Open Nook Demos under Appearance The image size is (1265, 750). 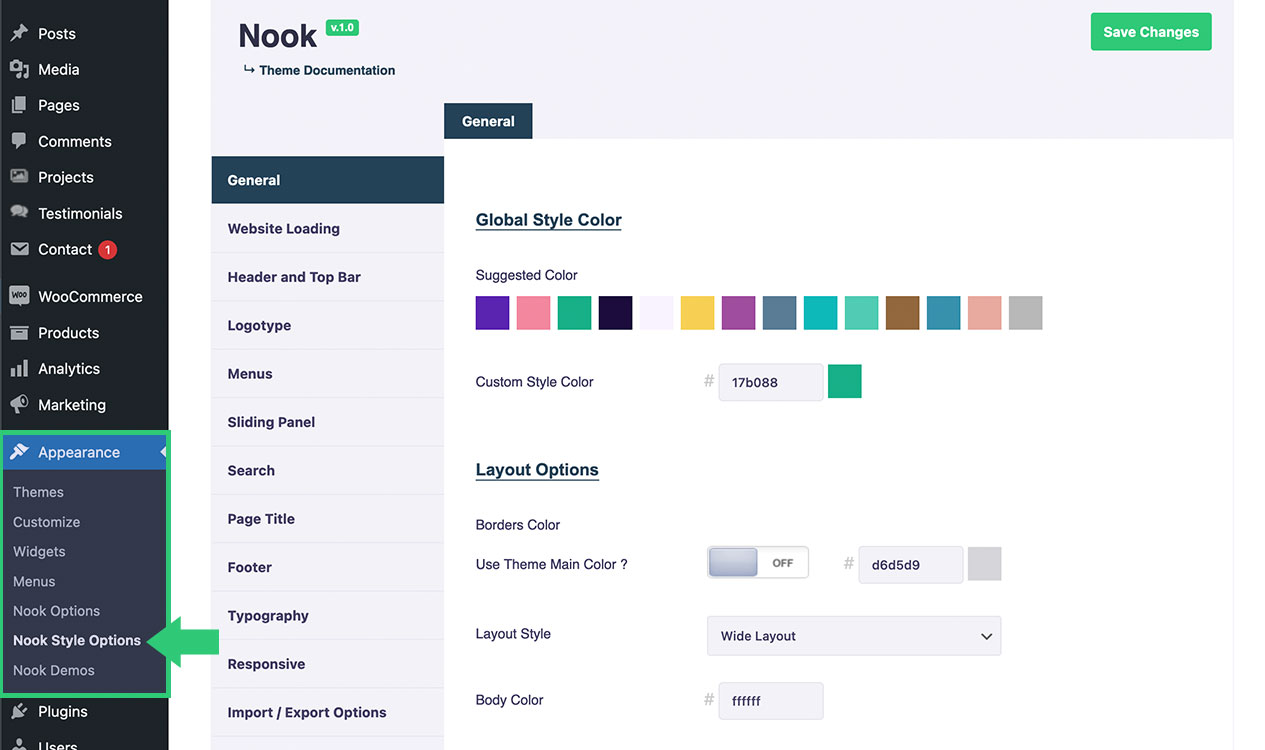[54, 670]
